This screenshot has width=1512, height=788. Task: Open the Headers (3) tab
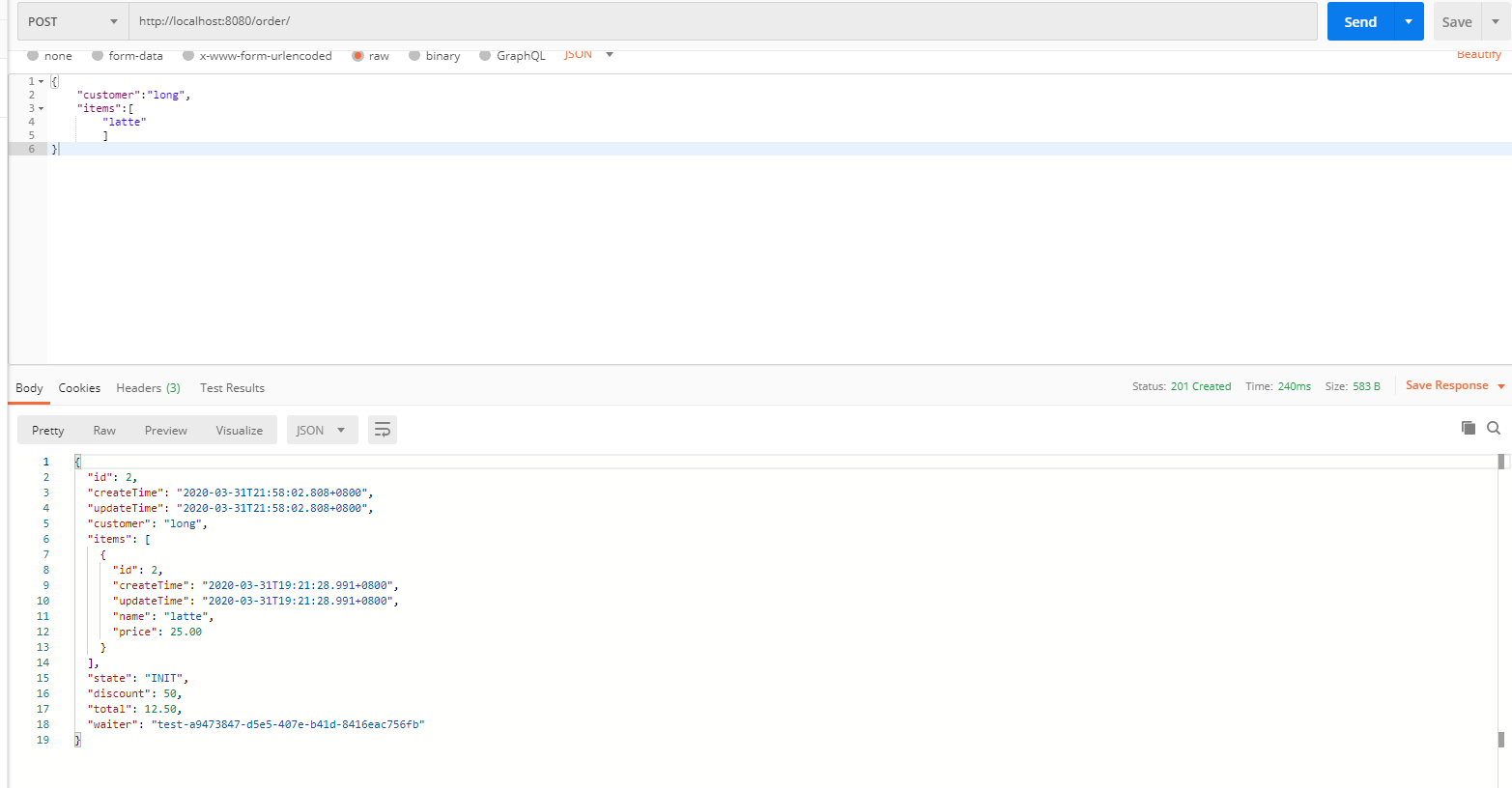[148, 387]
